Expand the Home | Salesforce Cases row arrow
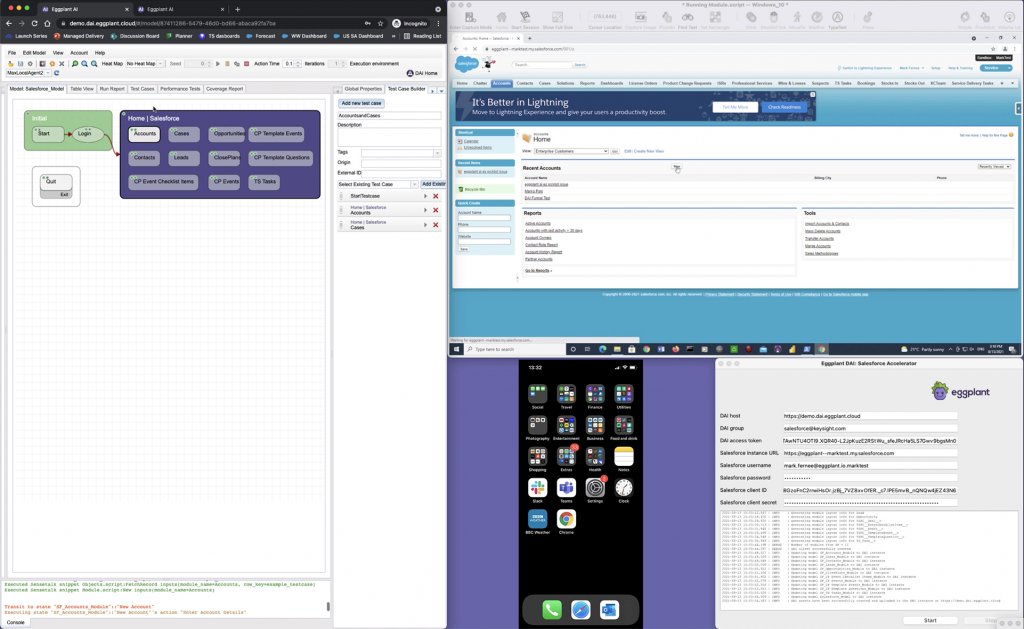The image size is (1024, 629). [x=425, y=225]
